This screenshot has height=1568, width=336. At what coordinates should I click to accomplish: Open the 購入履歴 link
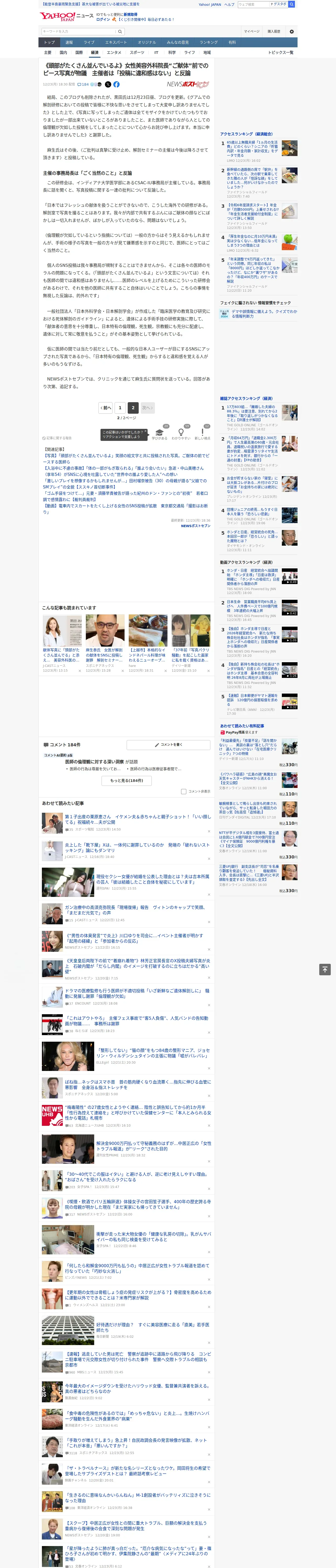click(274, 32)
